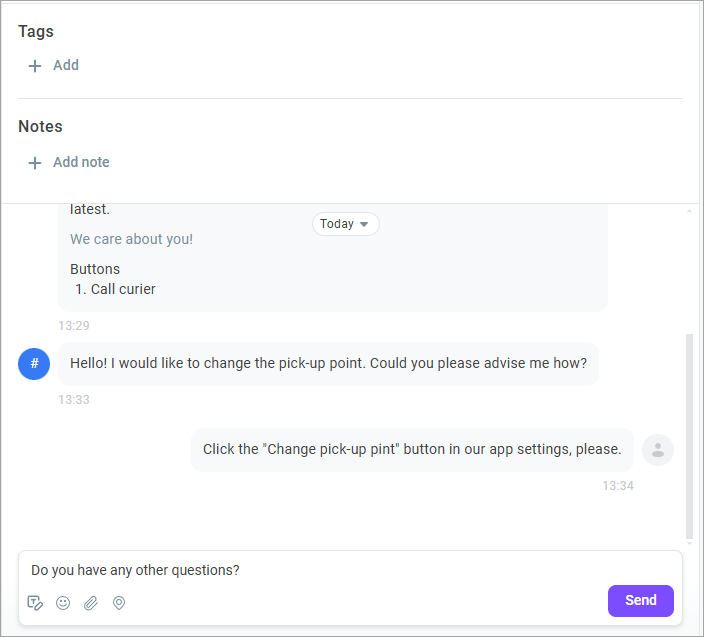Select the agent reply about app settings
Screen dimensions: 704x637
point(412,450)
